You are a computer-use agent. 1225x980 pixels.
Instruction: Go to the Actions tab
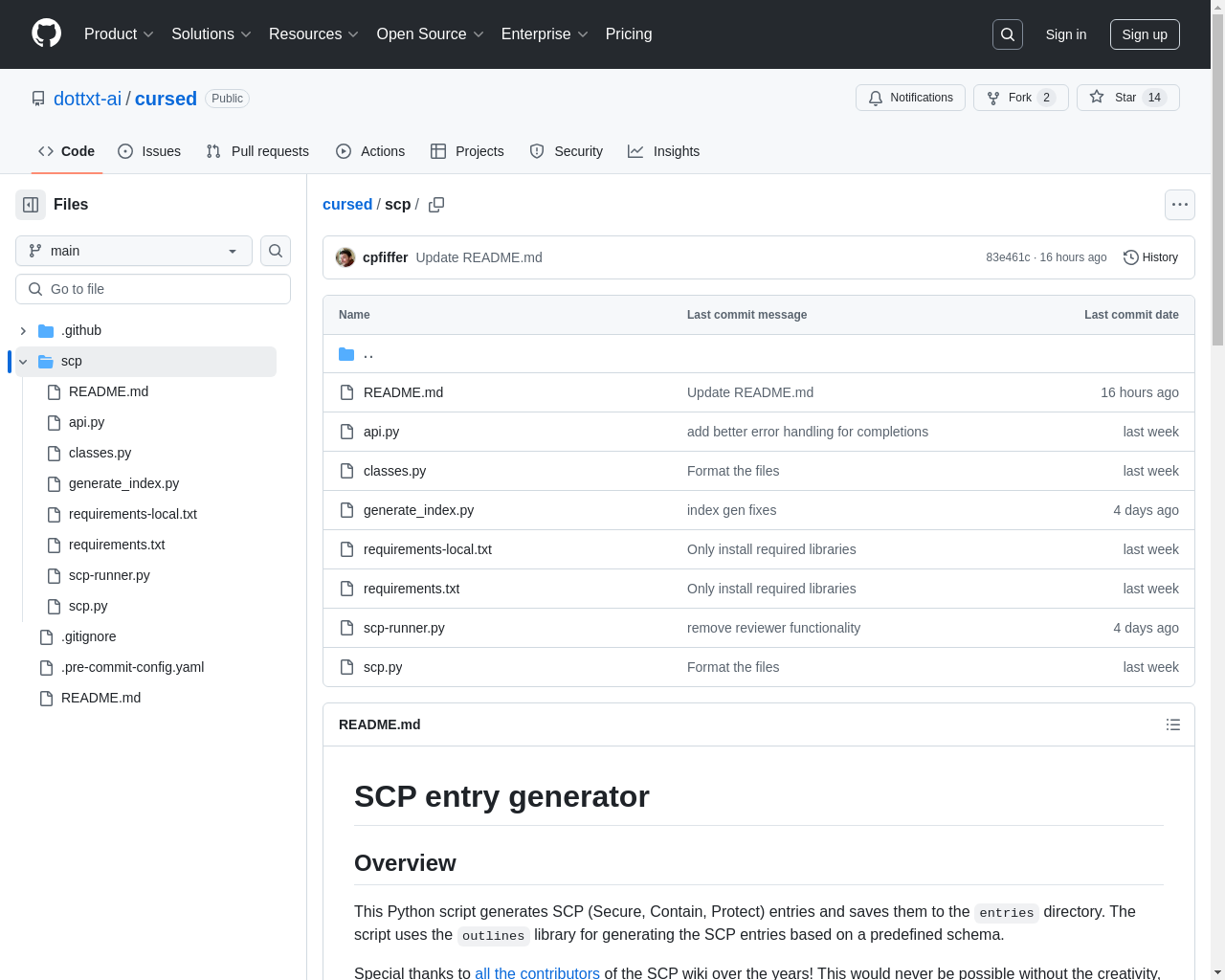click(370, 151)
